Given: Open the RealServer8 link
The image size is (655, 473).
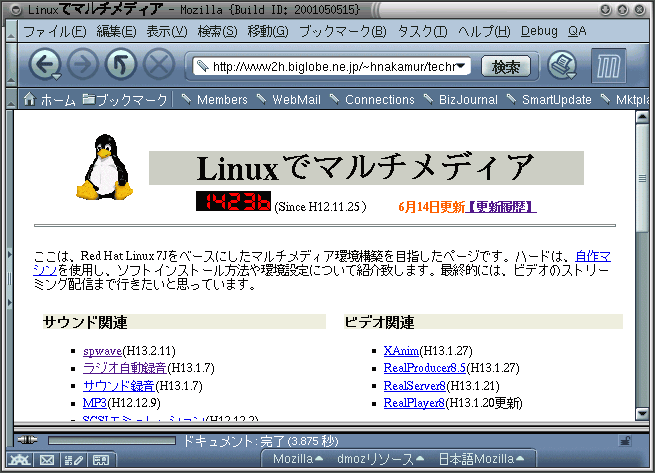Looking at the screenshot, I should [415, 385].
